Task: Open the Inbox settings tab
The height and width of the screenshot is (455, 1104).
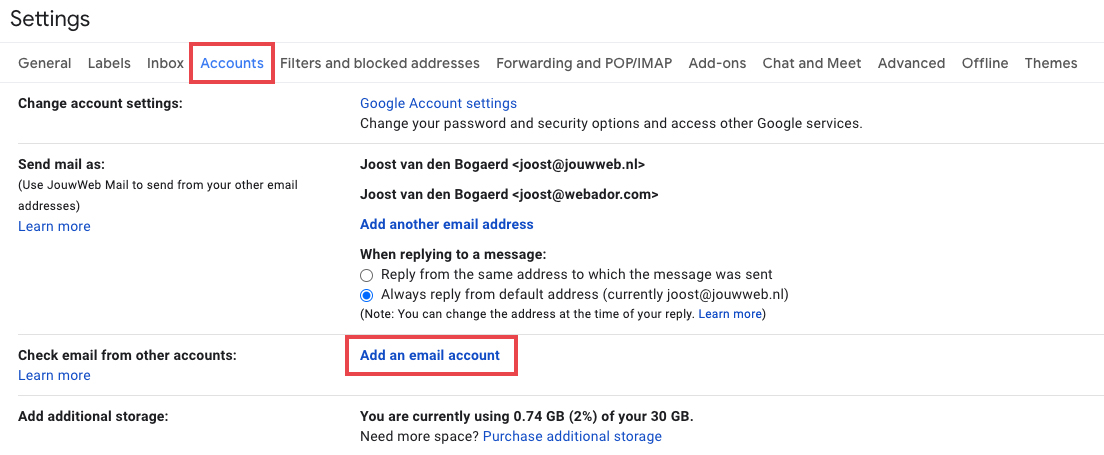Action: (x=165, y=63)
